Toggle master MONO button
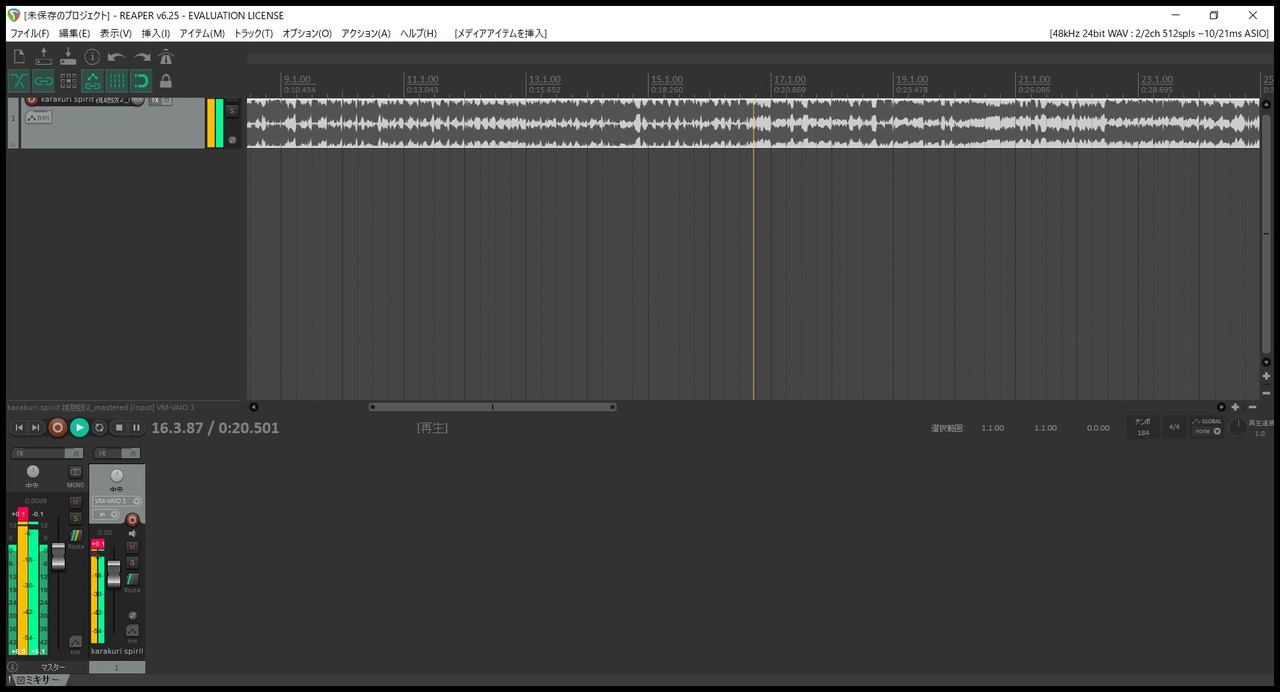1280x692 pixels. click(75, 472)
